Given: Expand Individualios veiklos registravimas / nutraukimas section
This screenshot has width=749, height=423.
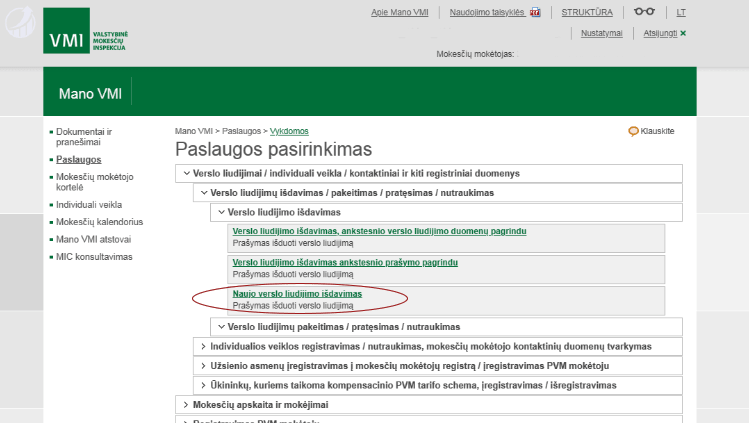Looking at the screenshot, I should click(x=438, y=347).
